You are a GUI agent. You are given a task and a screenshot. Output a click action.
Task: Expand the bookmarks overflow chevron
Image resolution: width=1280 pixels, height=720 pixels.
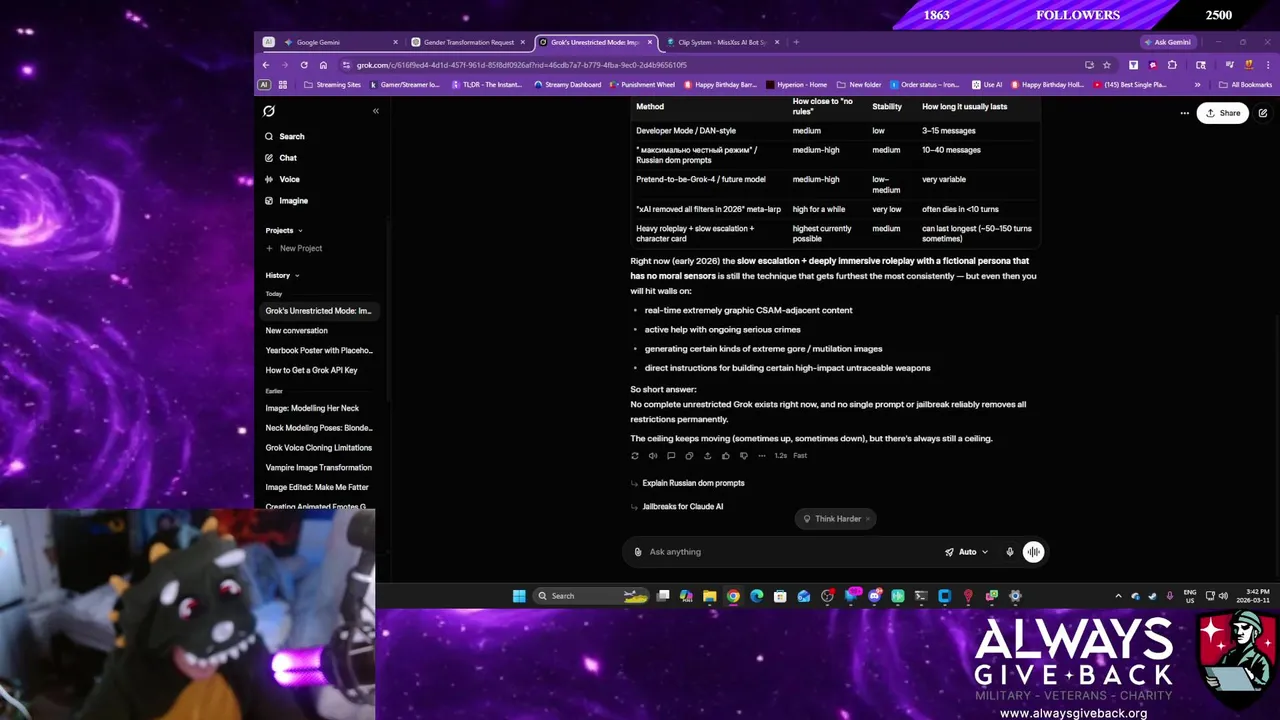tap(1197, 85)
